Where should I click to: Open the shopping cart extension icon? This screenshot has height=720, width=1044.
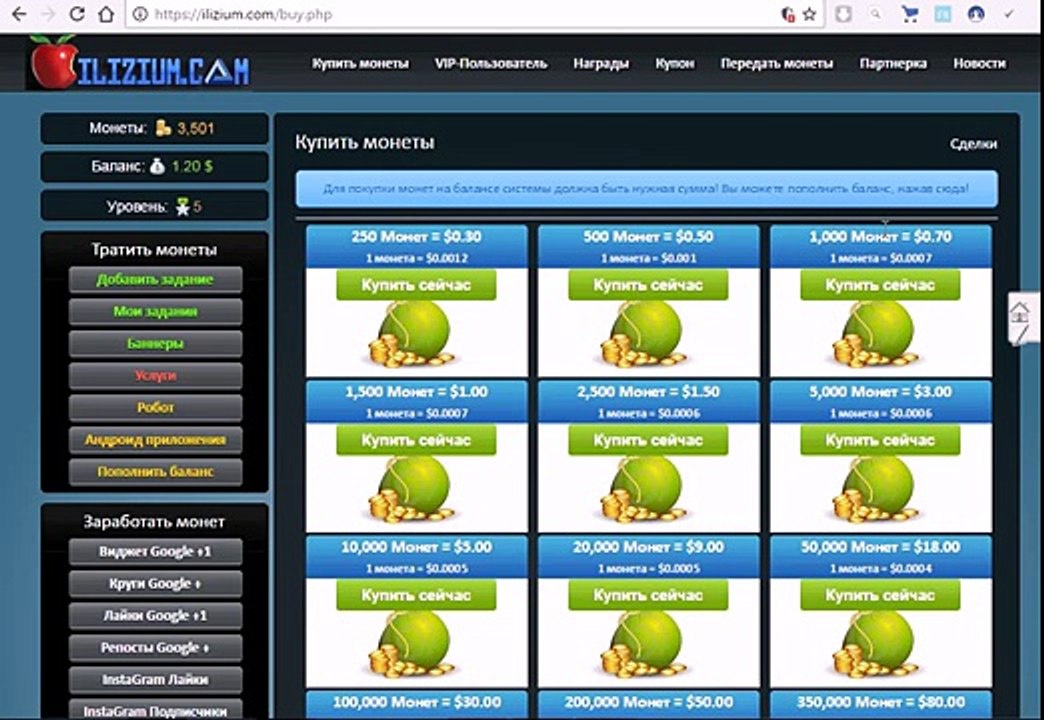(910, 14)
